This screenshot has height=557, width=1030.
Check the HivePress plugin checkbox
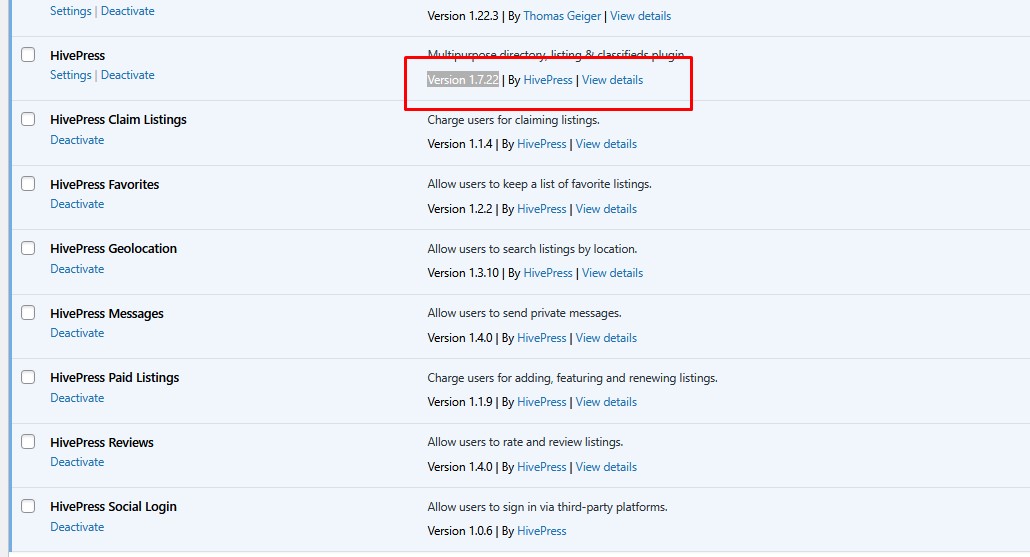coord(28,55)
